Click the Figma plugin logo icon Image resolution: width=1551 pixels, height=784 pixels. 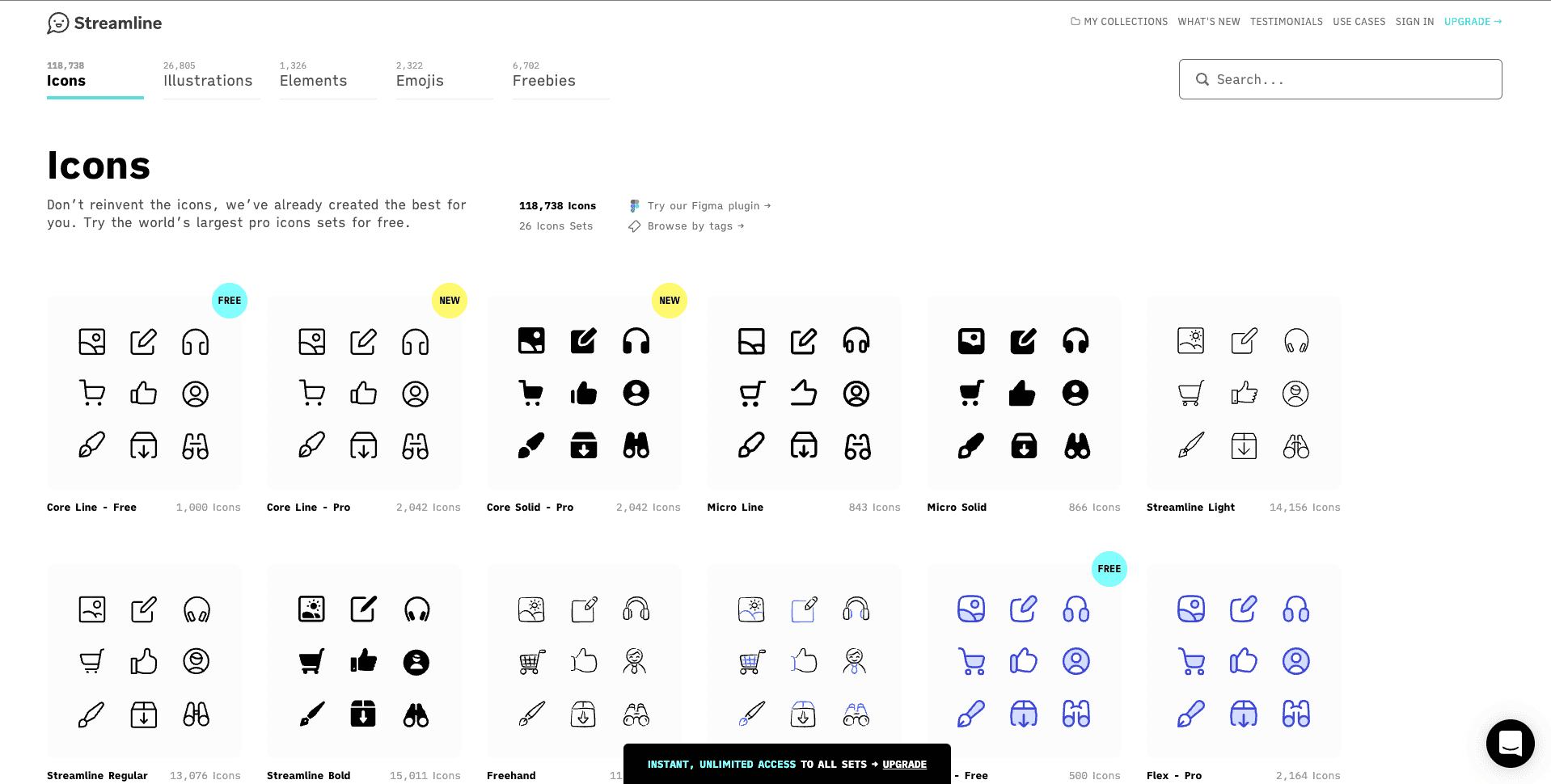coord(635,206)
